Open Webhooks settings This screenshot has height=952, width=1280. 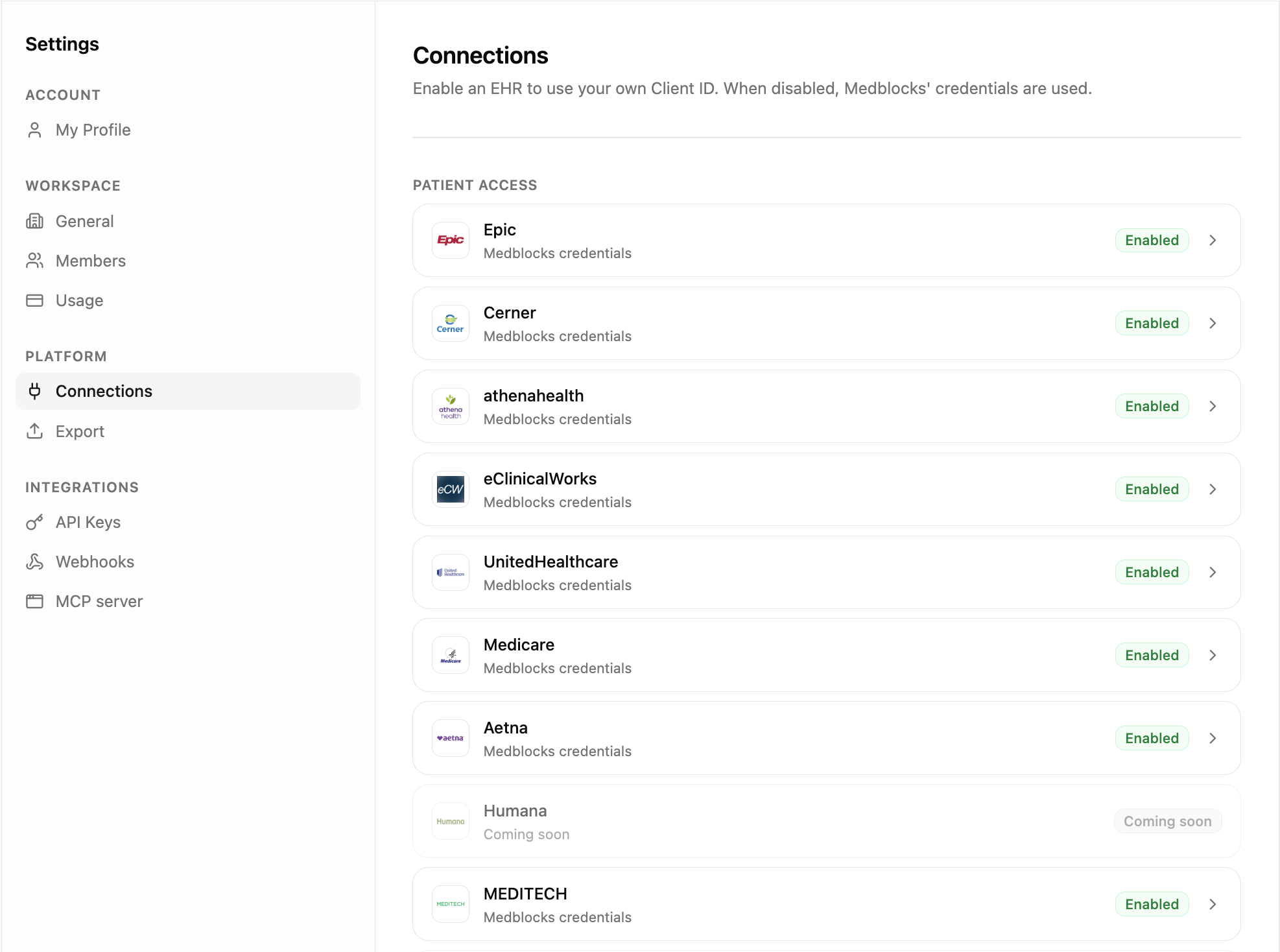coord(188,562)
